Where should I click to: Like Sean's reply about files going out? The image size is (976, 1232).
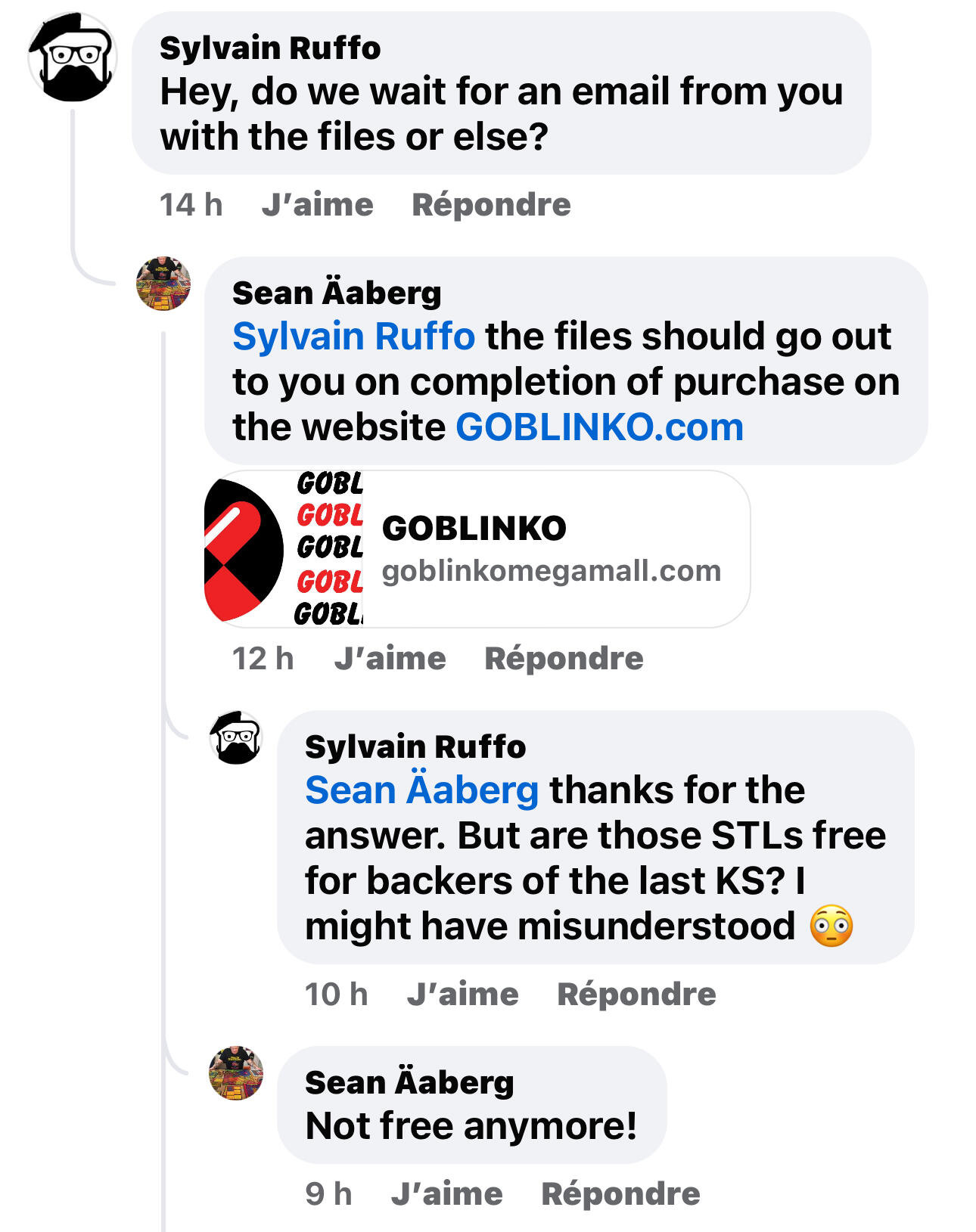390,659
